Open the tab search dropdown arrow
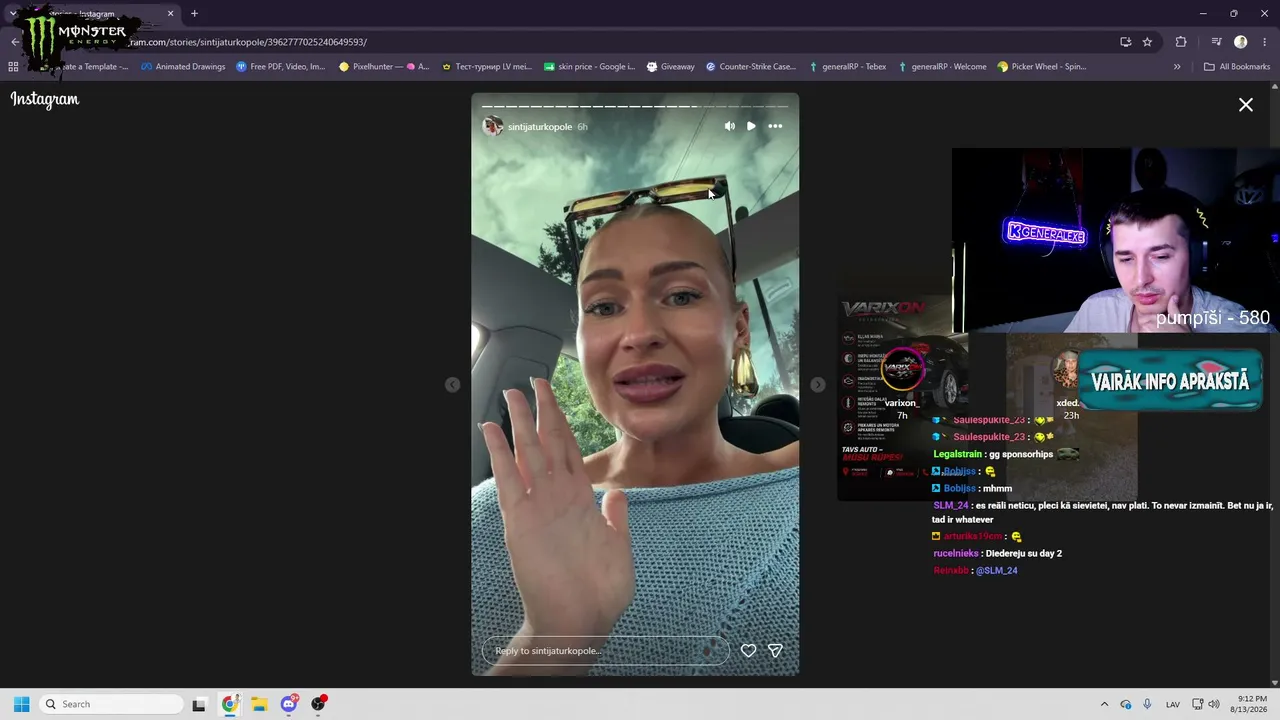1280x720 pixels. (12, 14)
